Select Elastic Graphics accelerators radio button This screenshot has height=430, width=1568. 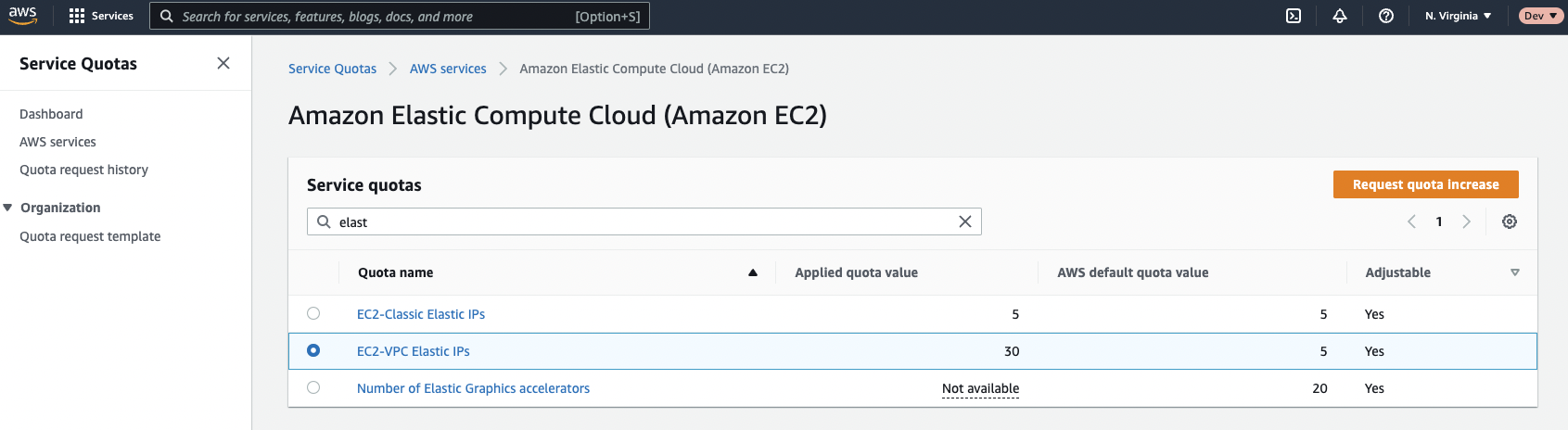point(313,387)
